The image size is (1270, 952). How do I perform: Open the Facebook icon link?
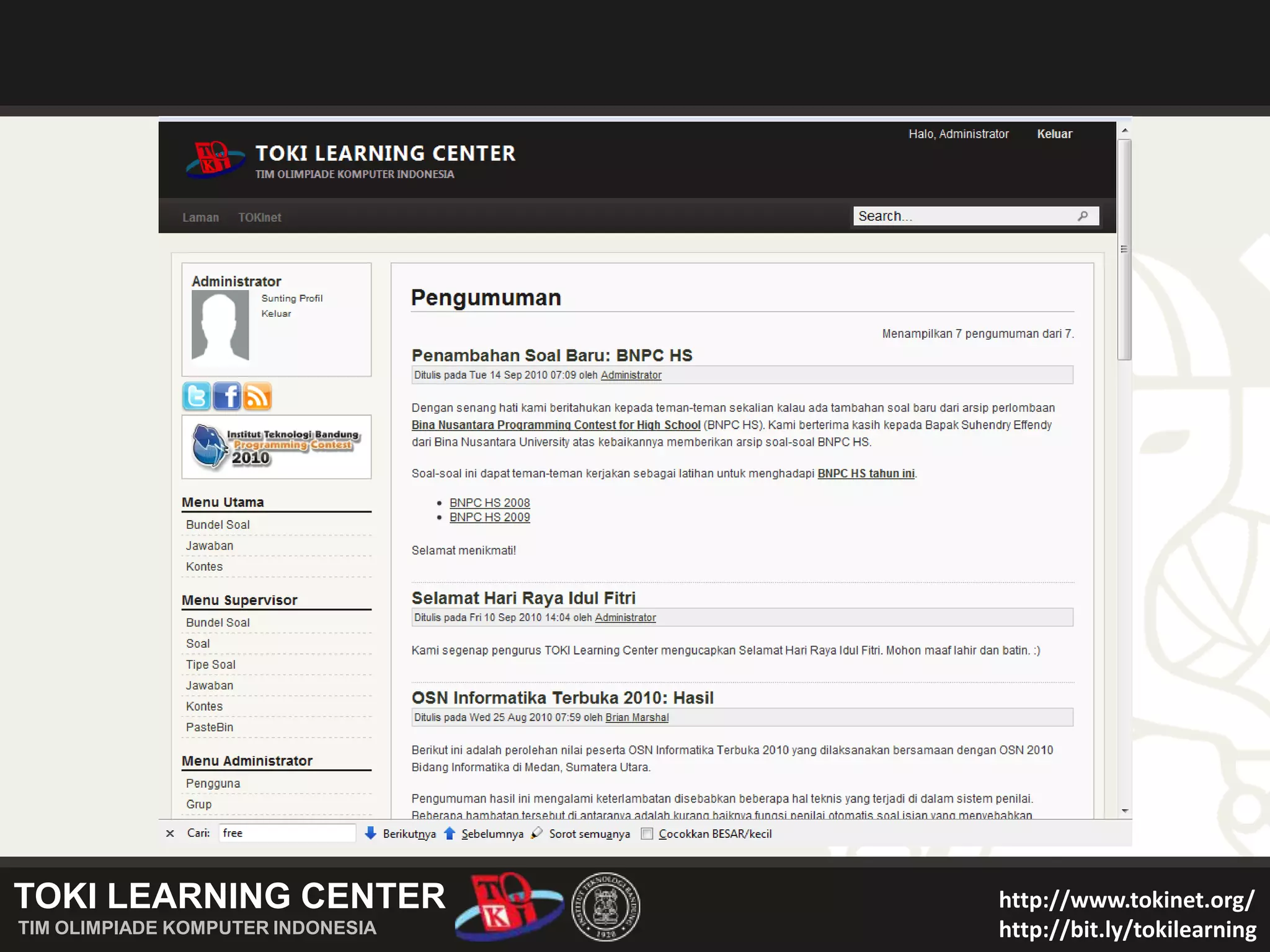pyautogui.click(x=227, y=397)
